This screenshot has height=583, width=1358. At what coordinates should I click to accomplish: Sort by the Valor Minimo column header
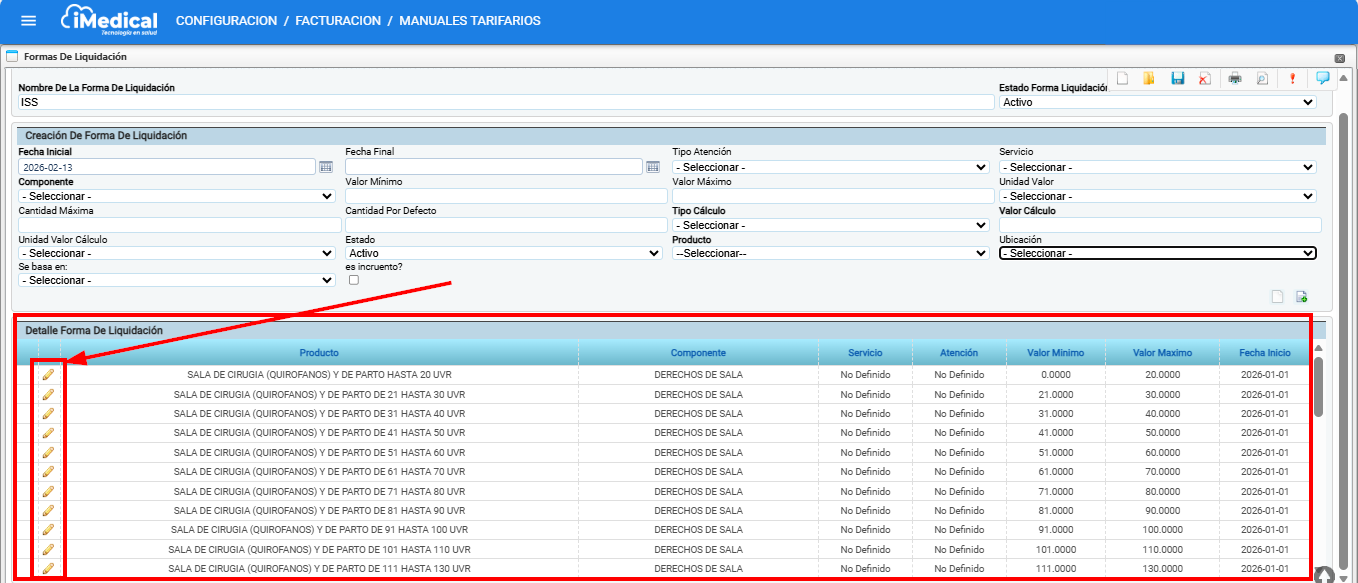pos(1055,353)
